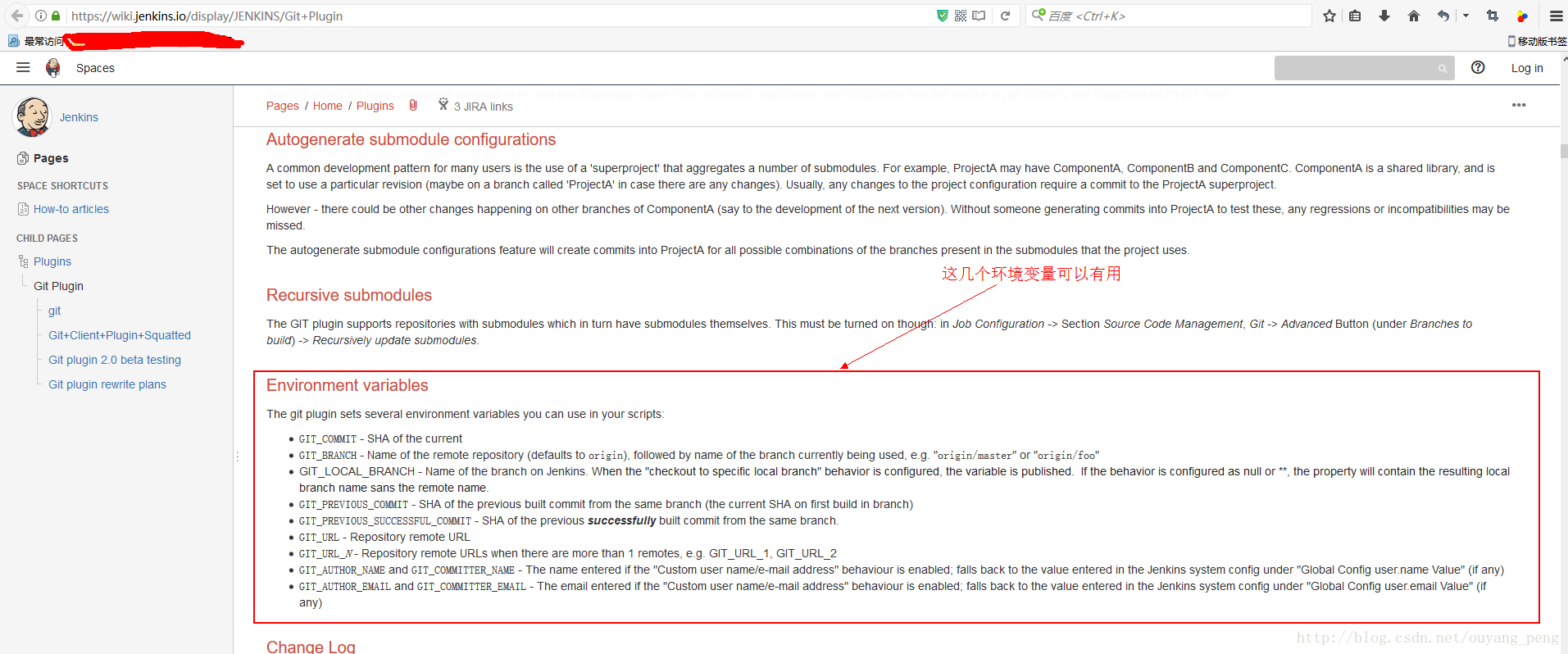Viewport: 1568px width, 654px height.
Task: Focus the wiki search field
Action: [x=1364, y=68]
